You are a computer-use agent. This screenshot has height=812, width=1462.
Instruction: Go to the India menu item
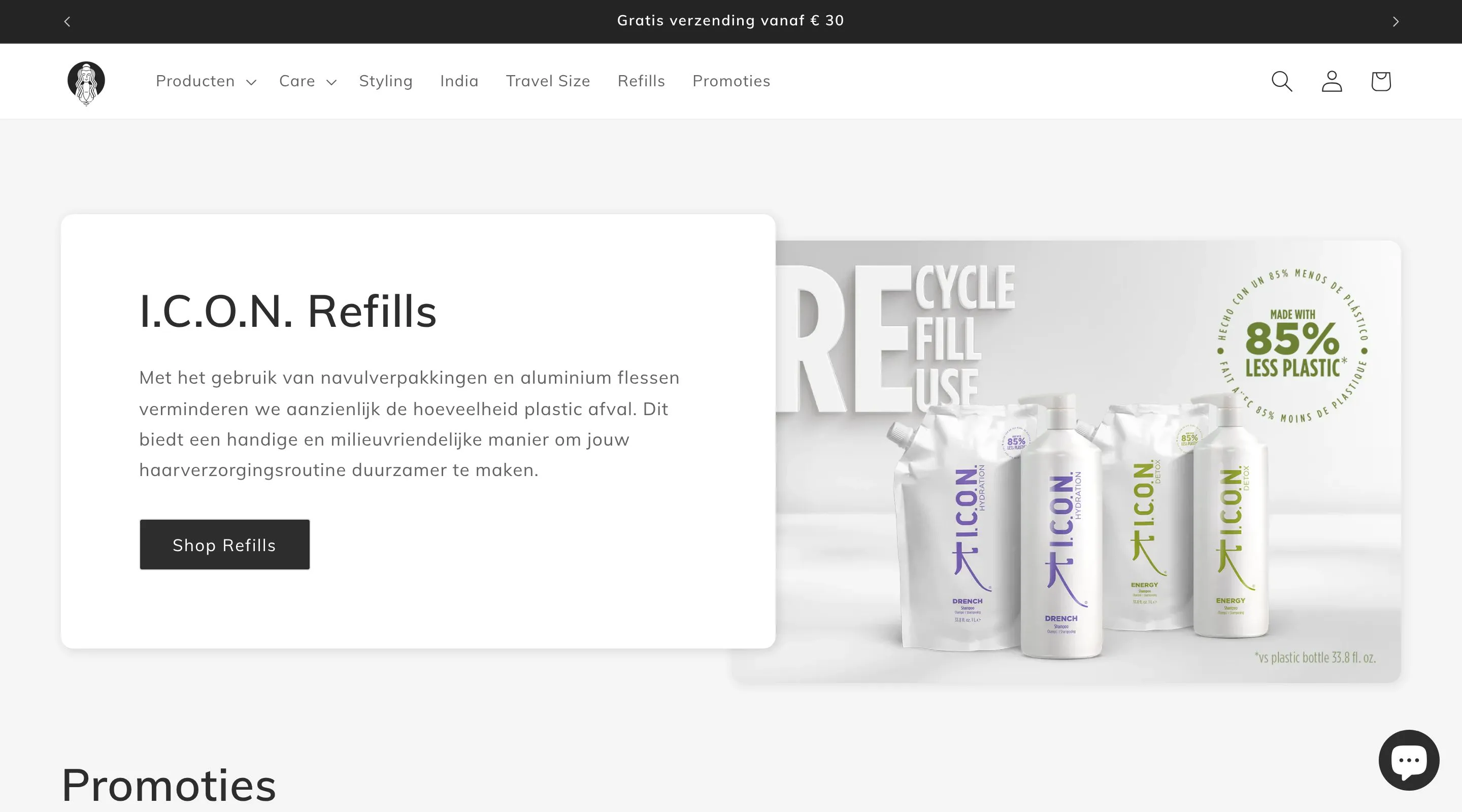click(459, 81)
